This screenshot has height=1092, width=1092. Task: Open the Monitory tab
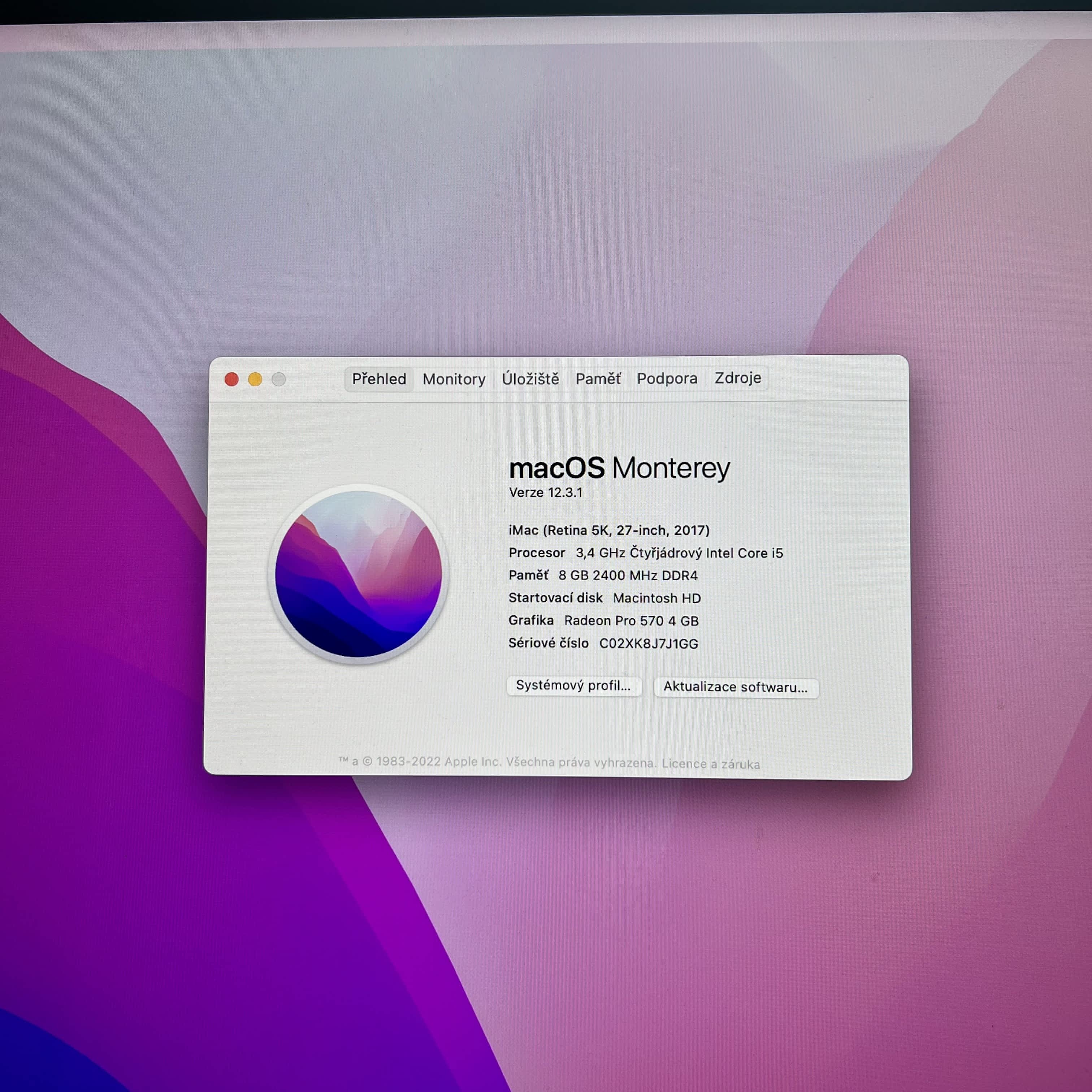point(454,379)
